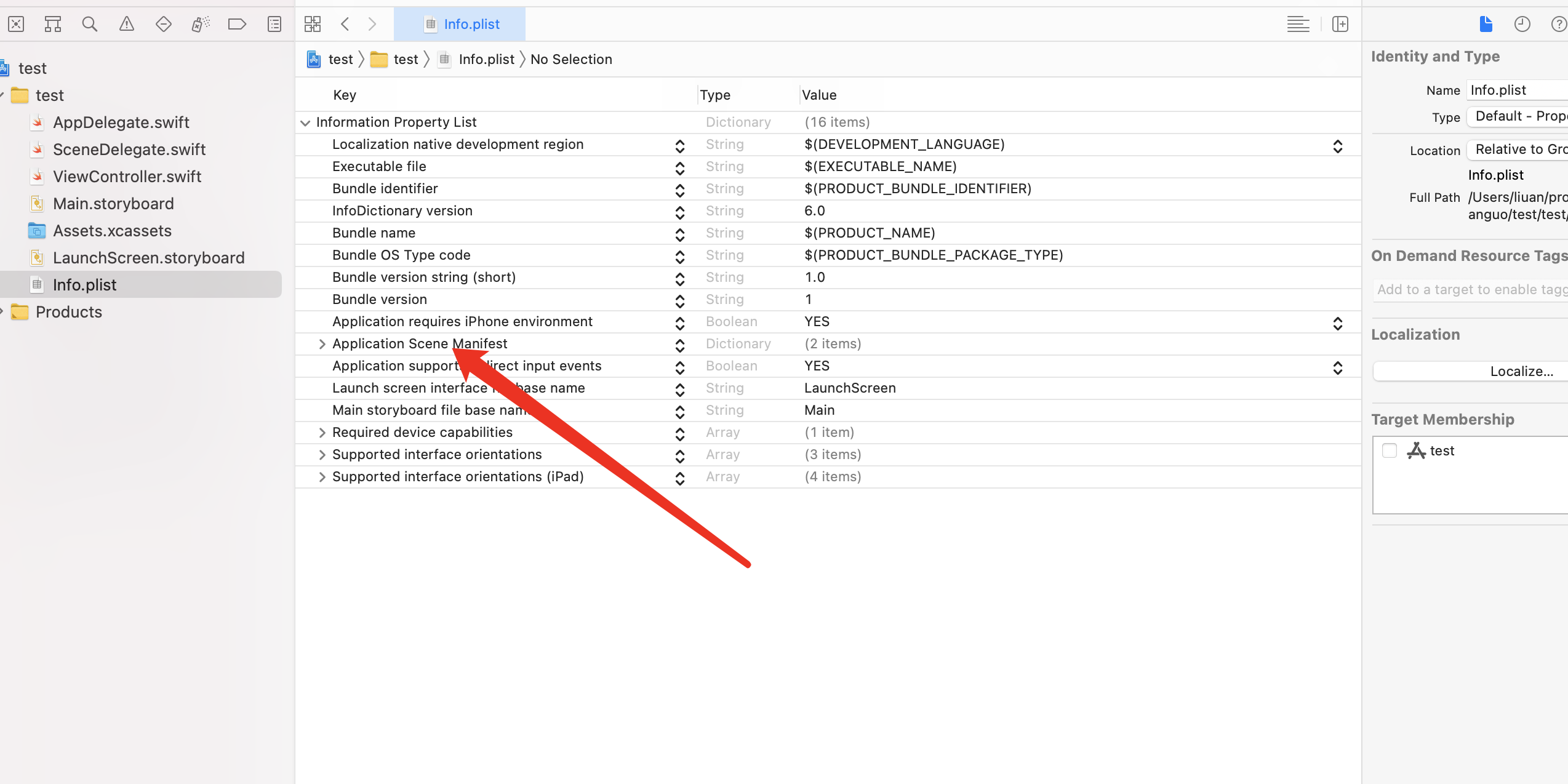Toggle value stepper for iPhone environment row
The width and height of the screenshot is (1568, 784).
click(x=1337, y=323)
